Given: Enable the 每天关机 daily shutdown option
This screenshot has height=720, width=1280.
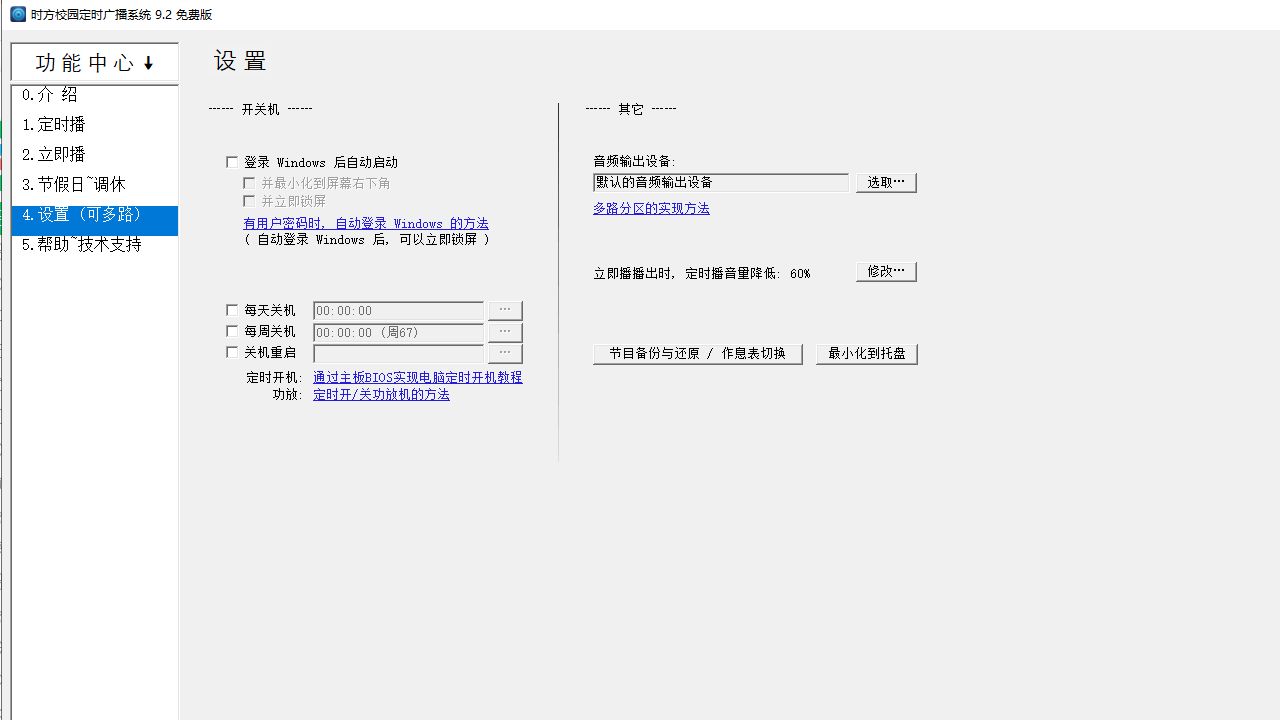Looking at the screenshot, I should [232, 310].
